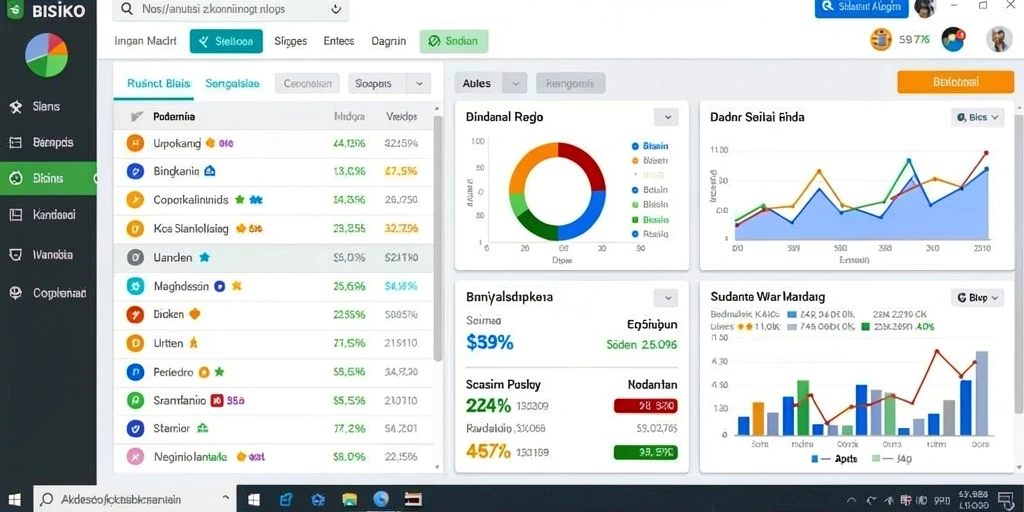Expand the Bindanal Rego chart dropdown

point(667,118)
